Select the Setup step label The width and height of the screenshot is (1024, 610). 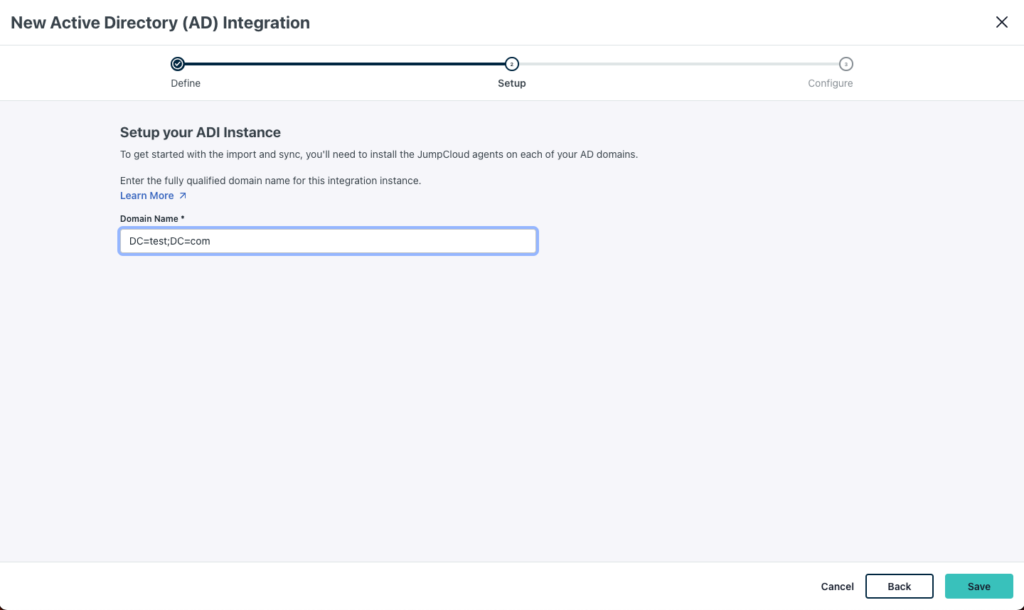pyautogui.click(x=512, y=84)
